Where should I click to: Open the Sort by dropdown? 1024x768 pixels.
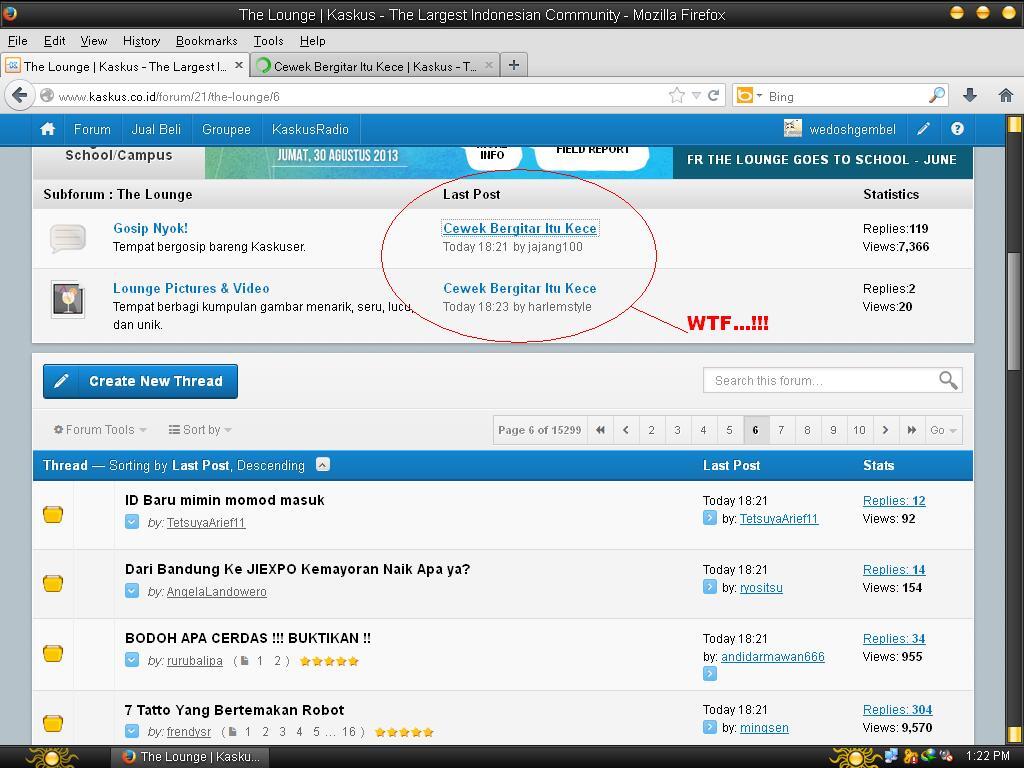[x=200, y=430]
